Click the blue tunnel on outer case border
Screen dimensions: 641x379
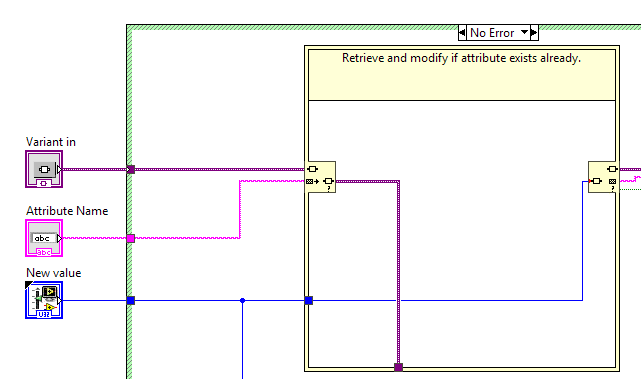[x=130, y=301]
